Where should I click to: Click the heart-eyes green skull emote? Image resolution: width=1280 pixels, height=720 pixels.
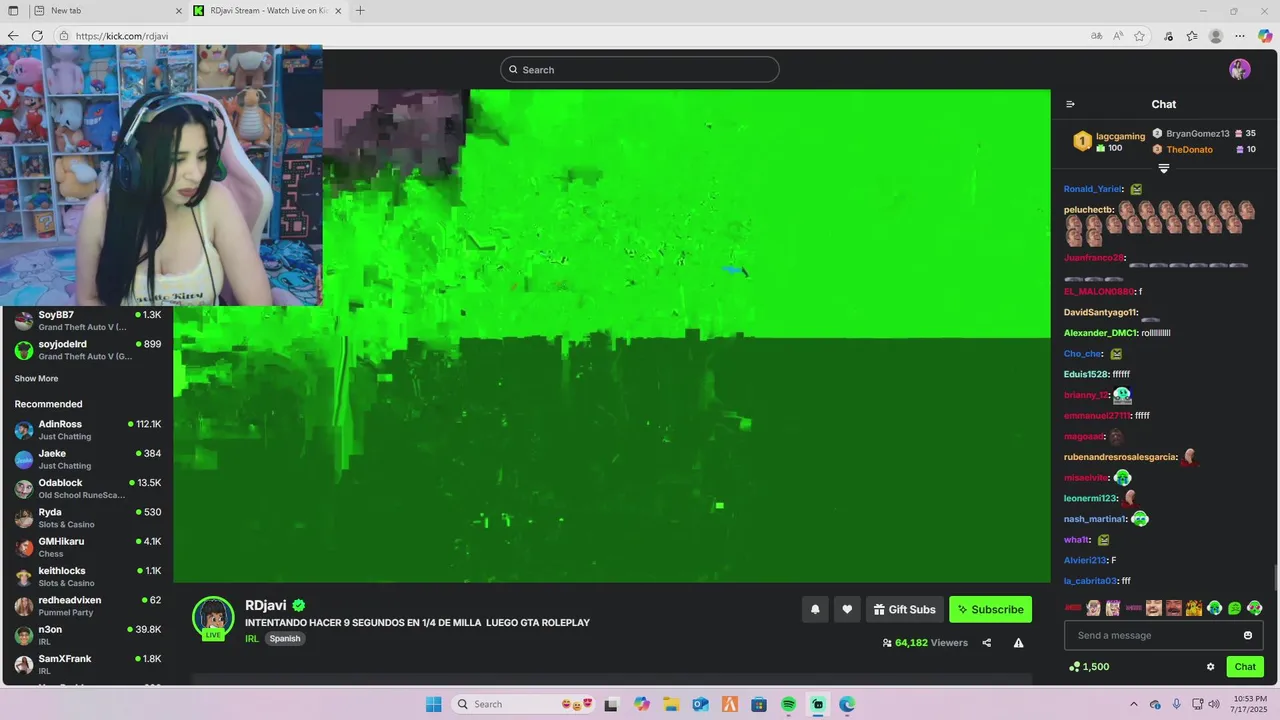pyautogui.click(x=1254, y=608)
